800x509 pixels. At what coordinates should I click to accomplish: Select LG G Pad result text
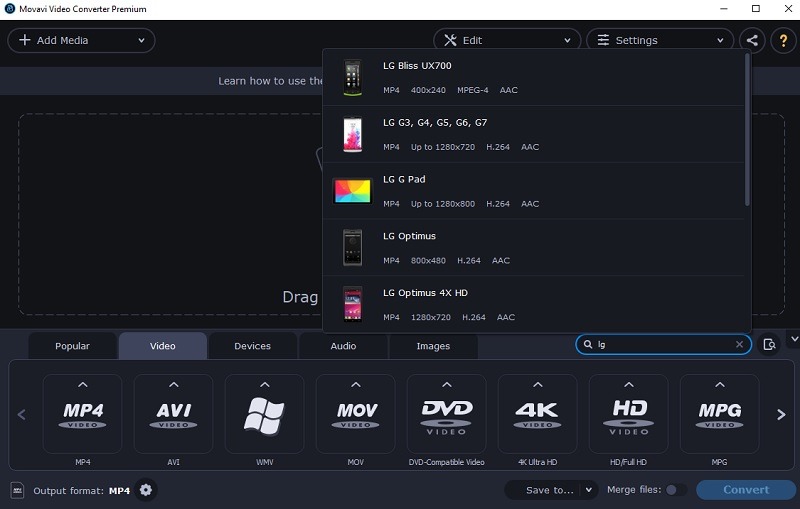pyautogui.click(x=404, y=180)
